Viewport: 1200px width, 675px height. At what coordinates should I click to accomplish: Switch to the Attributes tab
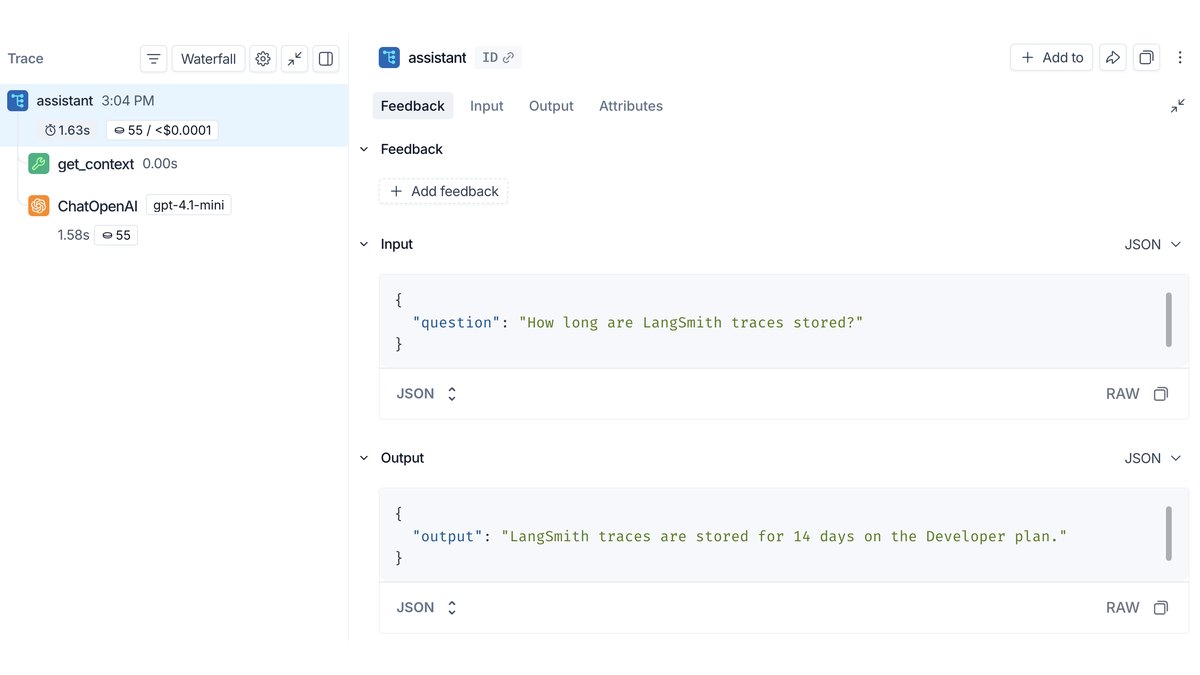tap(631, 106)
